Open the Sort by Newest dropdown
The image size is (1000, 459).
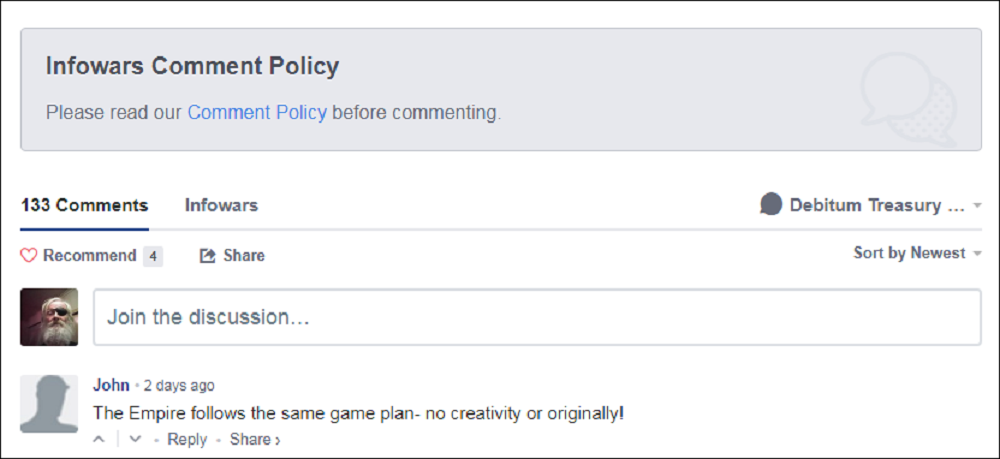click(x=916, y=253)
